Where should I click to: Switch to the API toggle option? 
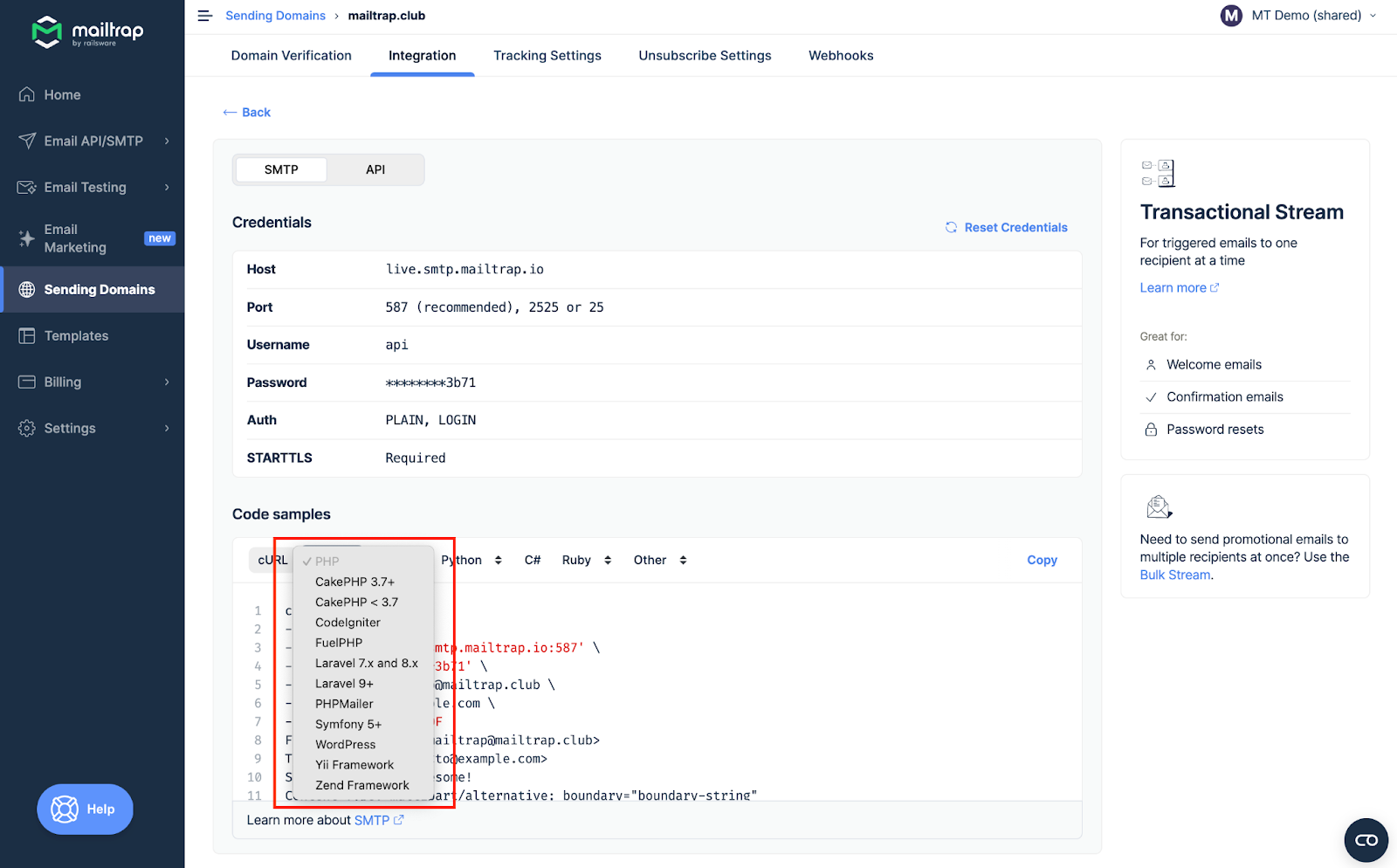375,169
